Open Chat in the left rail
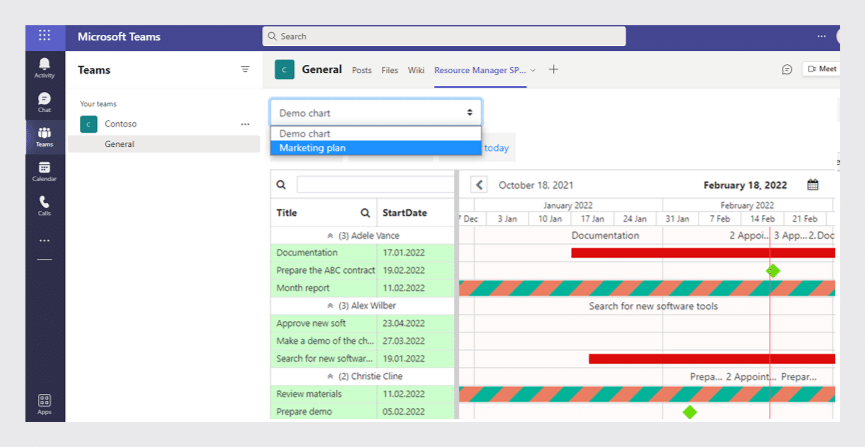865x447 pixels. [45, 102]
